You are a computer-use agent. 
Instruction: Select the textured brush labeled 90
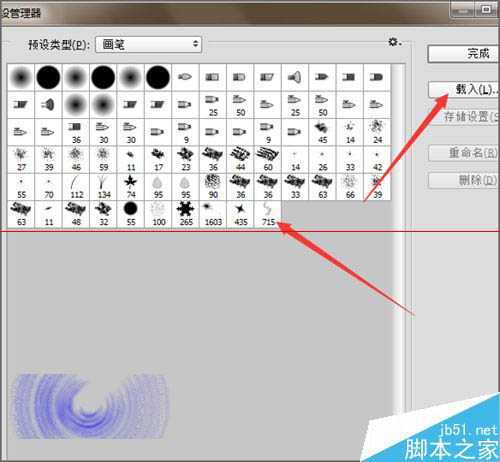click(213, 187)
